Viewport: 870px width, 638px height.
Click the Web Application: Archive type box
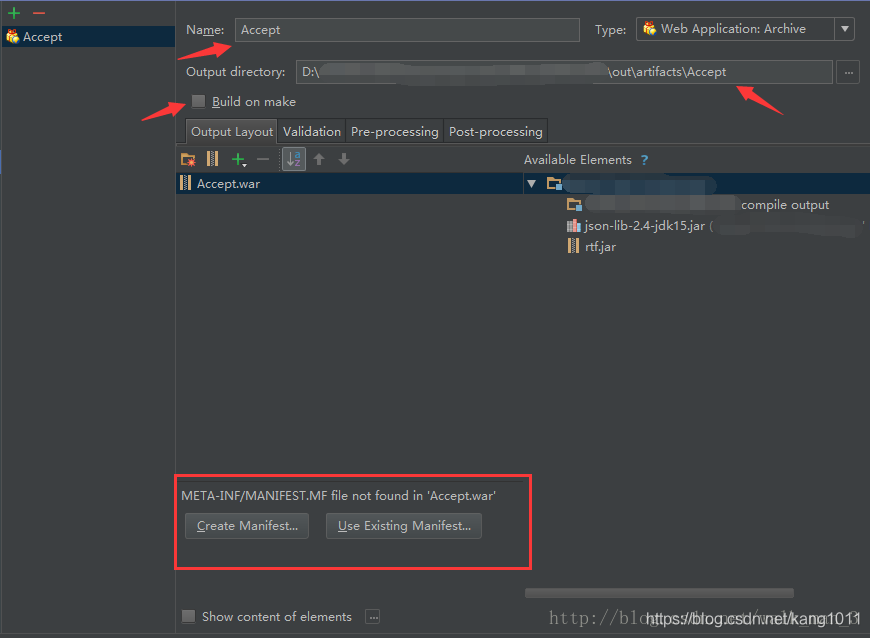coord(735,29)
